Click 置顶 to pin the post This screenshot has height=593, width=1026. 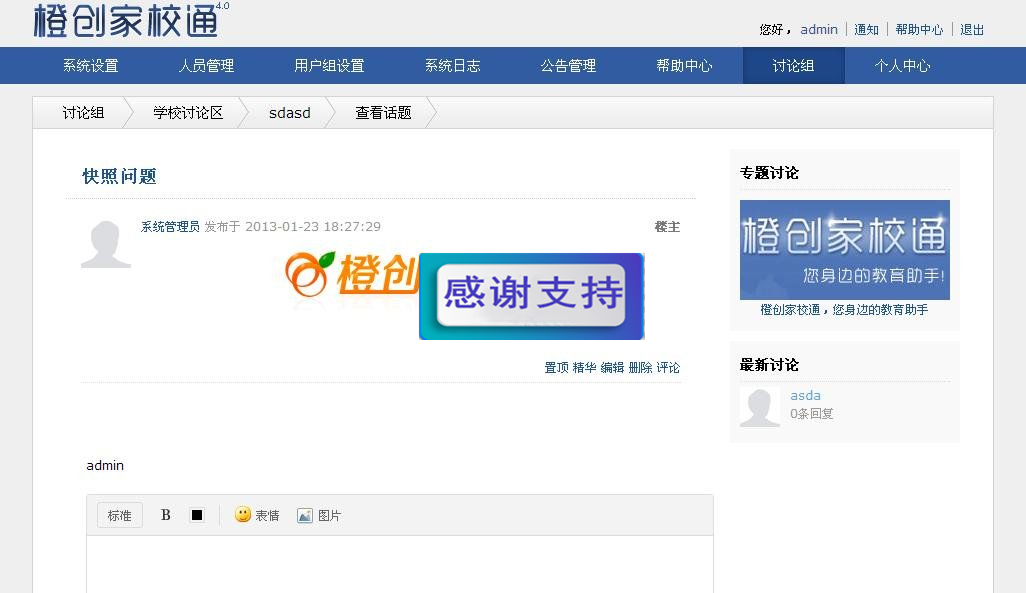[556, 368]
